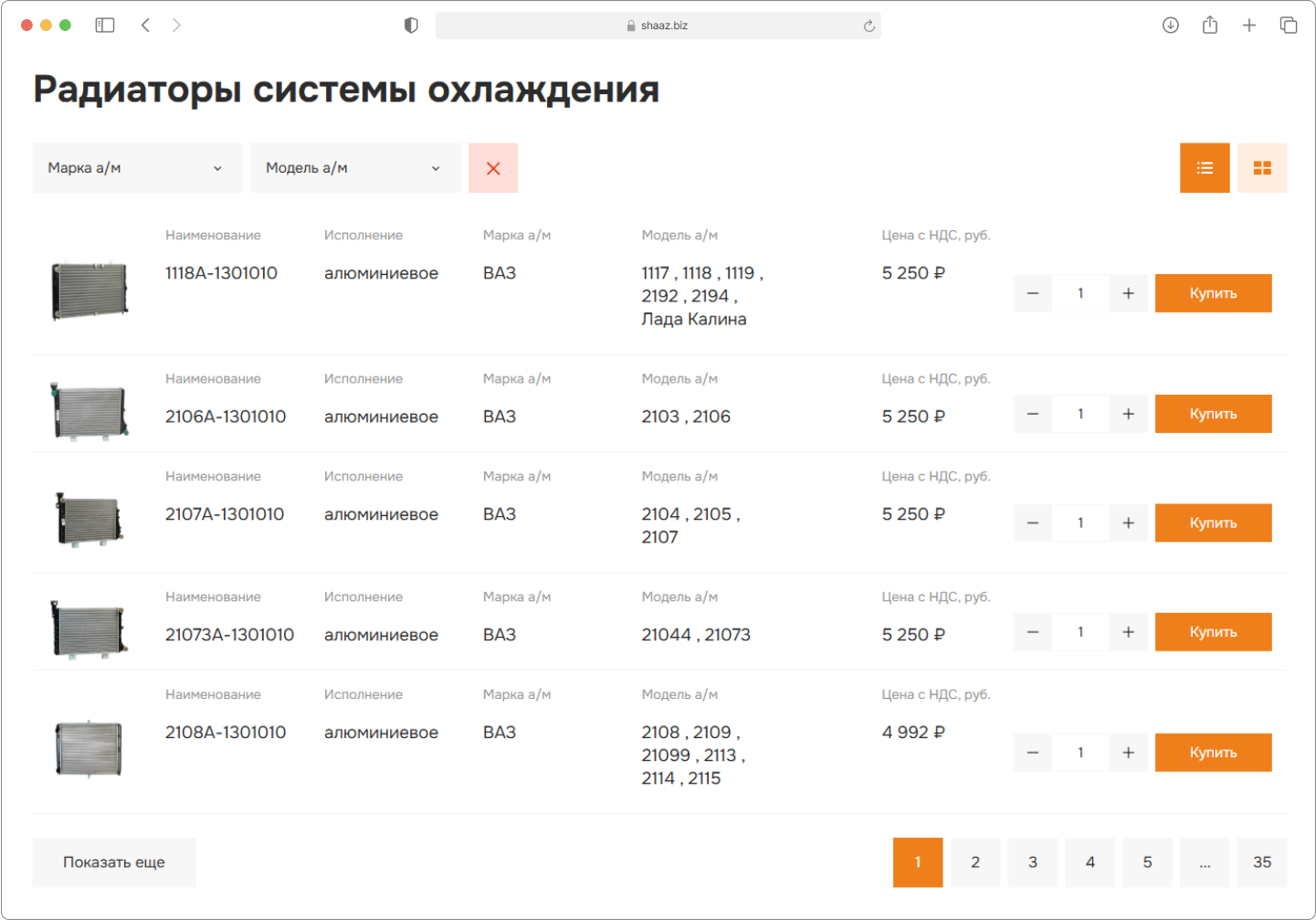Reload the page in Safari

click(869, 26)
